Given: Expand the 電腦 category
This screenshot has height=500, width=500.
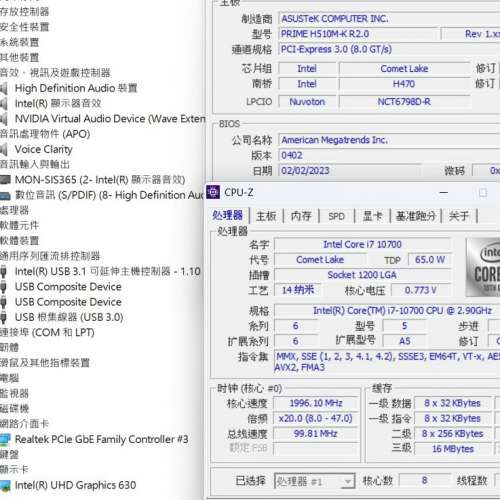Looking at the screenshot, I should coord(9,378).
